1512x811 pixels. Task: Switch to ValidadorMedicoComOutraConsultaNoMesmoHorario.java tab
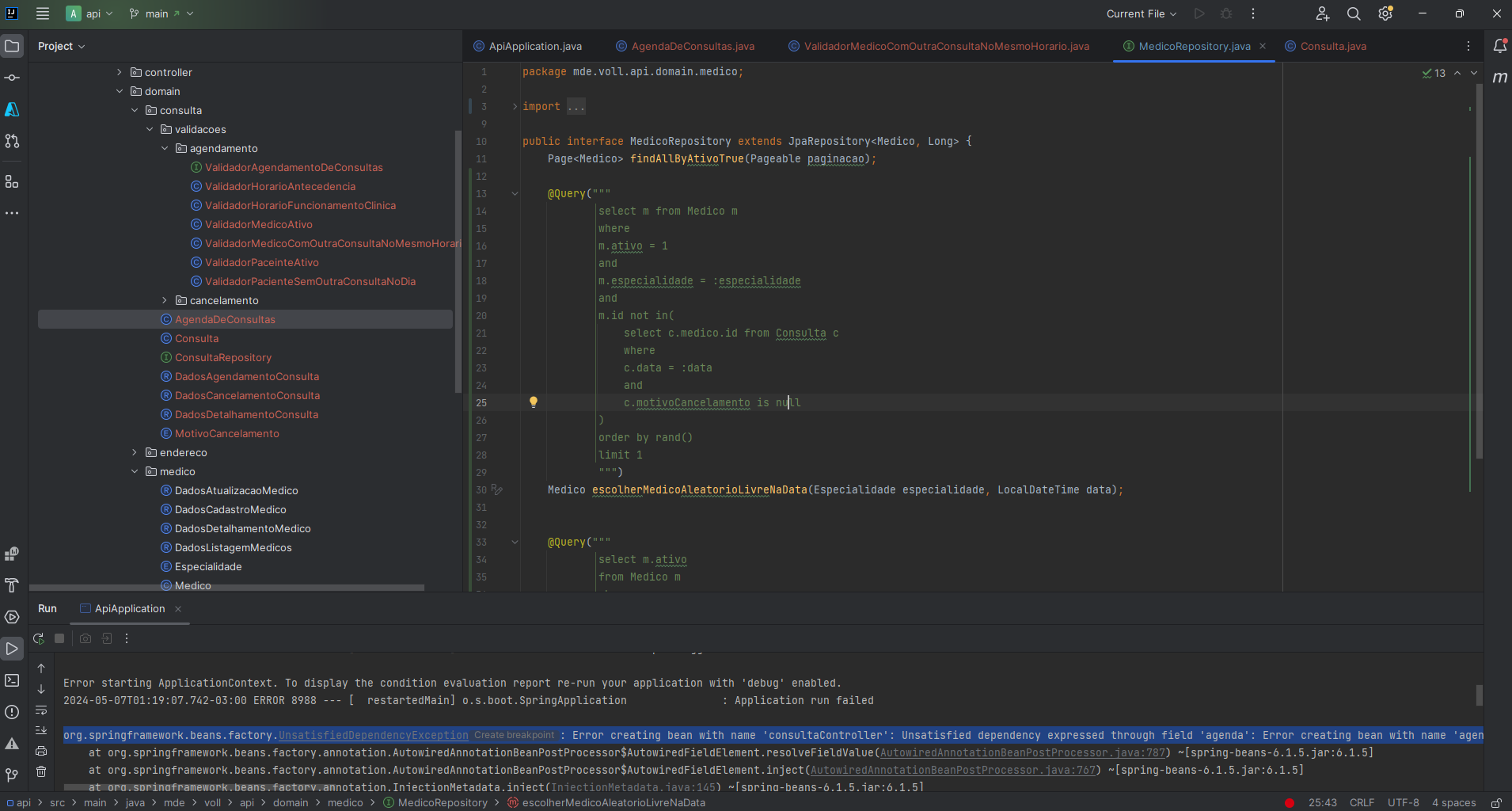point(939,46)
